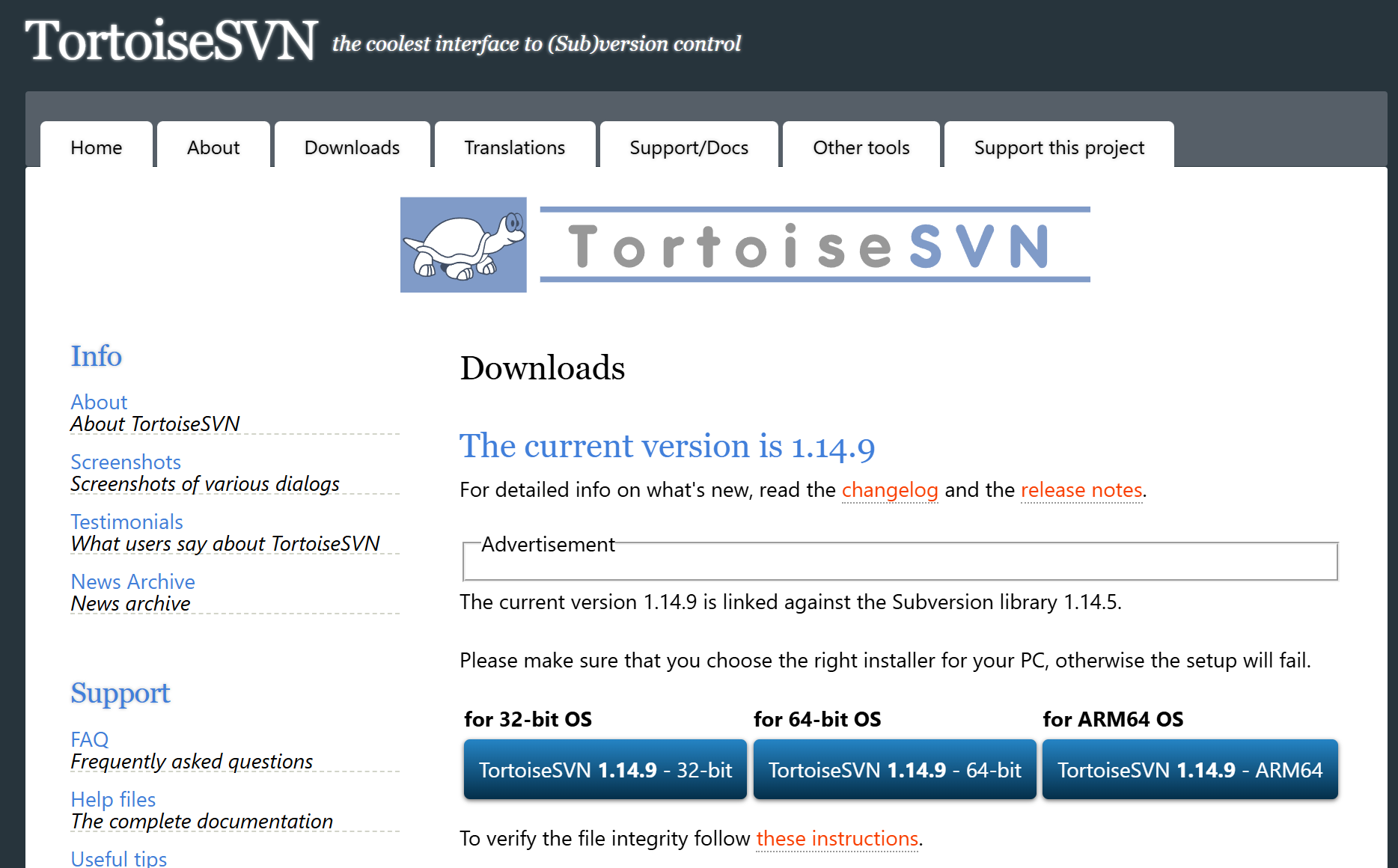Download TortoiseSVN 1.14.9 for 32-bit
The width and height of the screenshot is (1398, 868).
click(605, 769)
